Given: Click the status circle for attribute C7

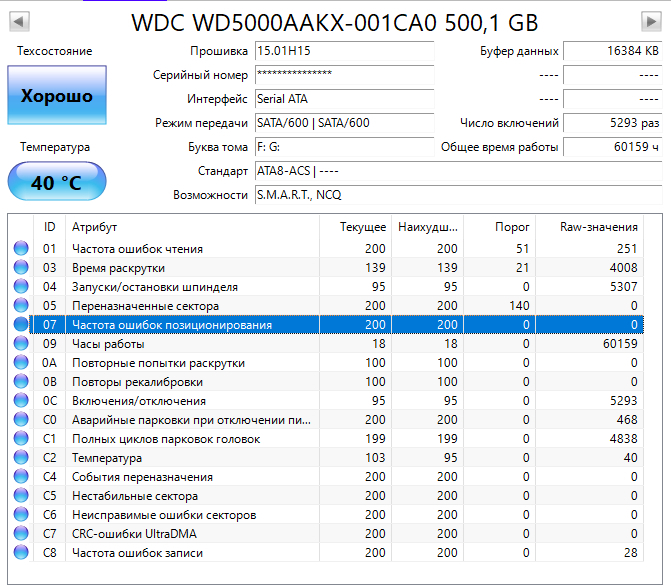Looking at the screenshot, I should point(21,533).
